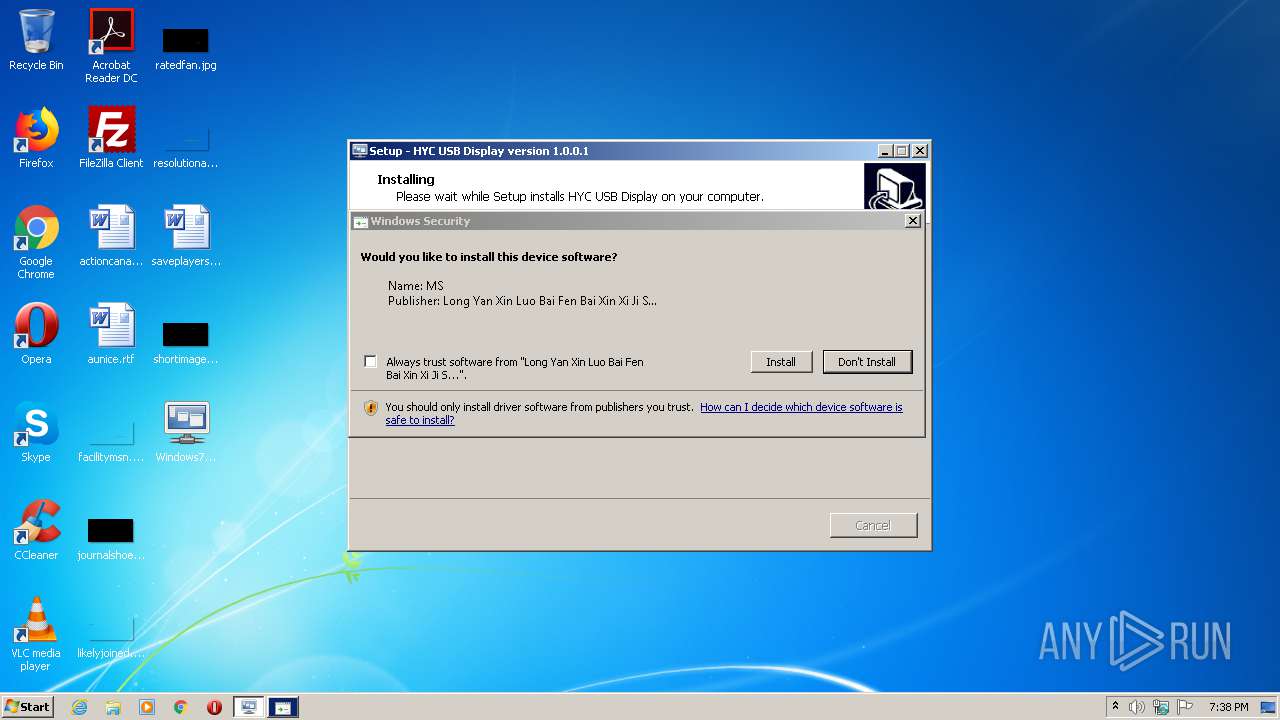1280x720 pixels.
Task: Open the Windows7... desktop icon
Action: pyautogui.click(x=186, y=432)
